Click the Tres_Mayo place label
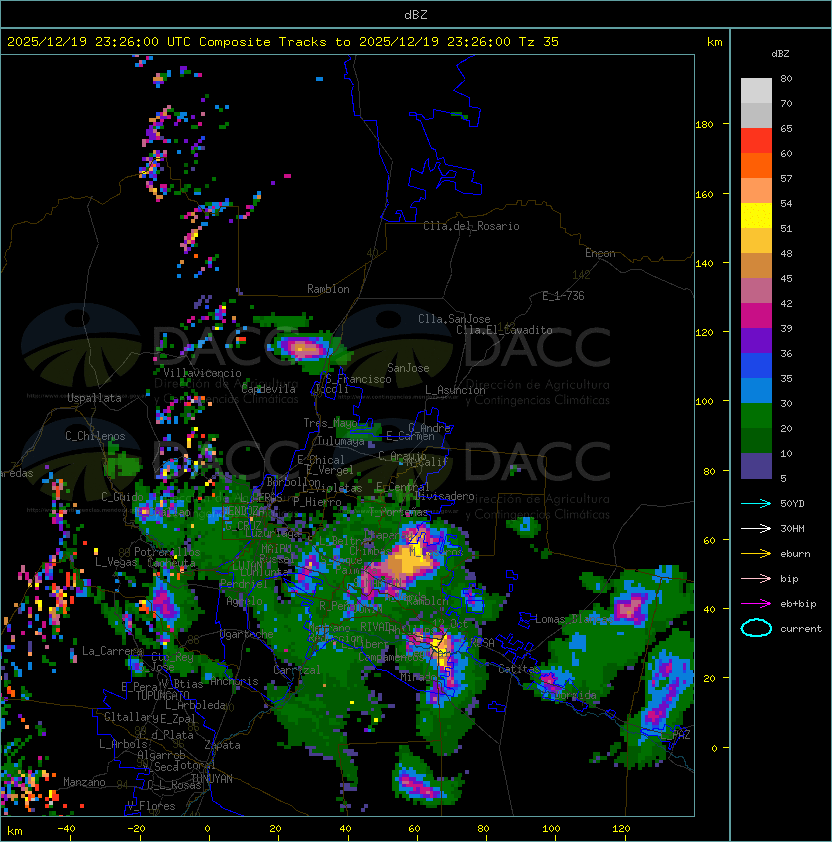Image resolution: width=832 pixels, height=842 pixels. pos(330,423)
